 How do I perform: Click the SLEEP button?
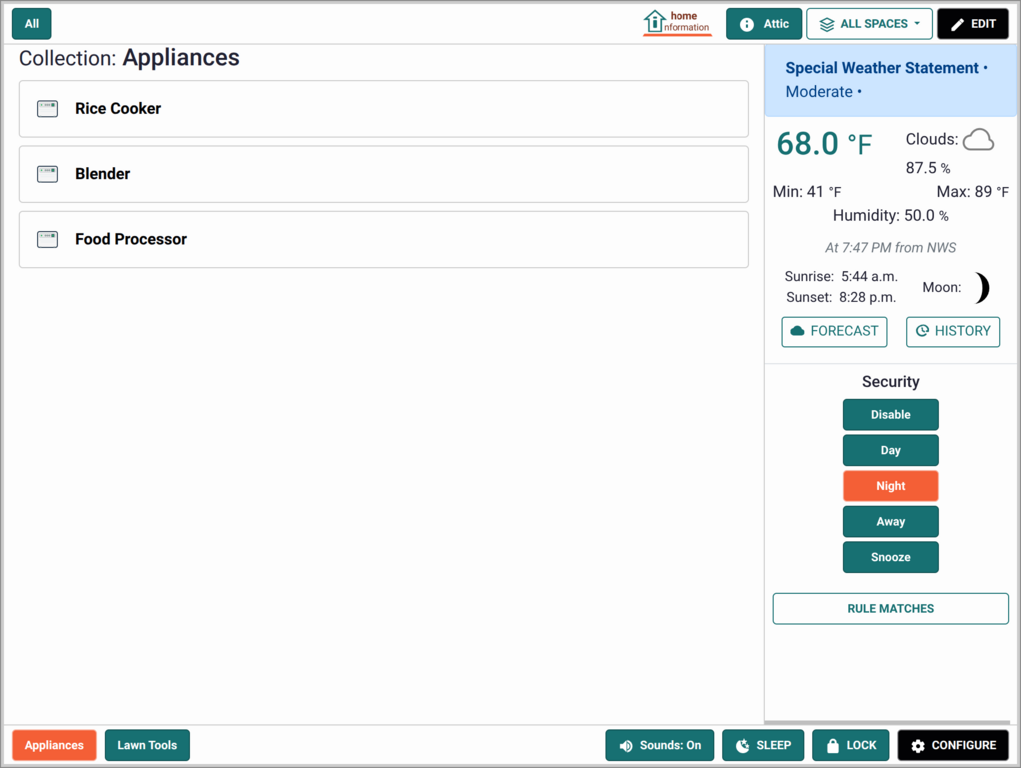(763, 745)
